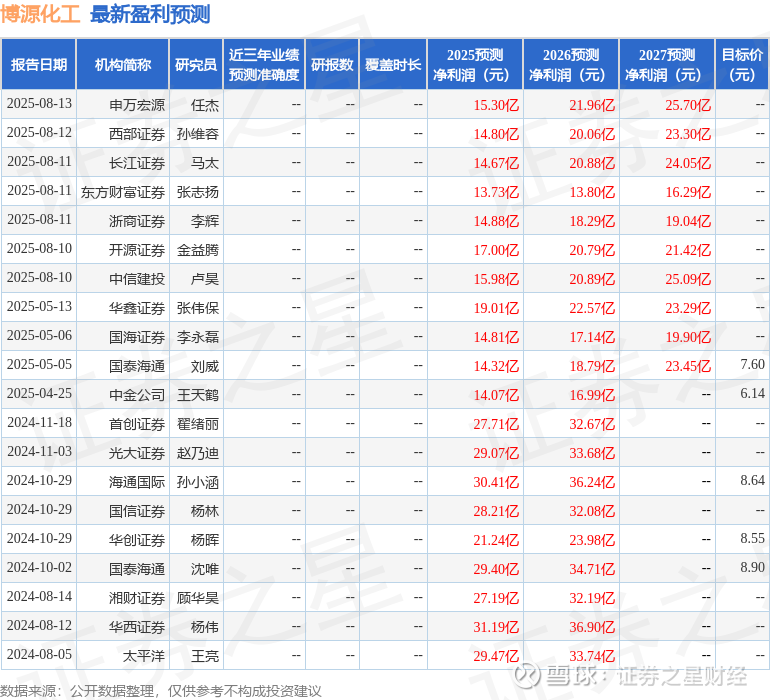
Task: Click the 17.00亿 profit value
Action: [x=496, y=250]
